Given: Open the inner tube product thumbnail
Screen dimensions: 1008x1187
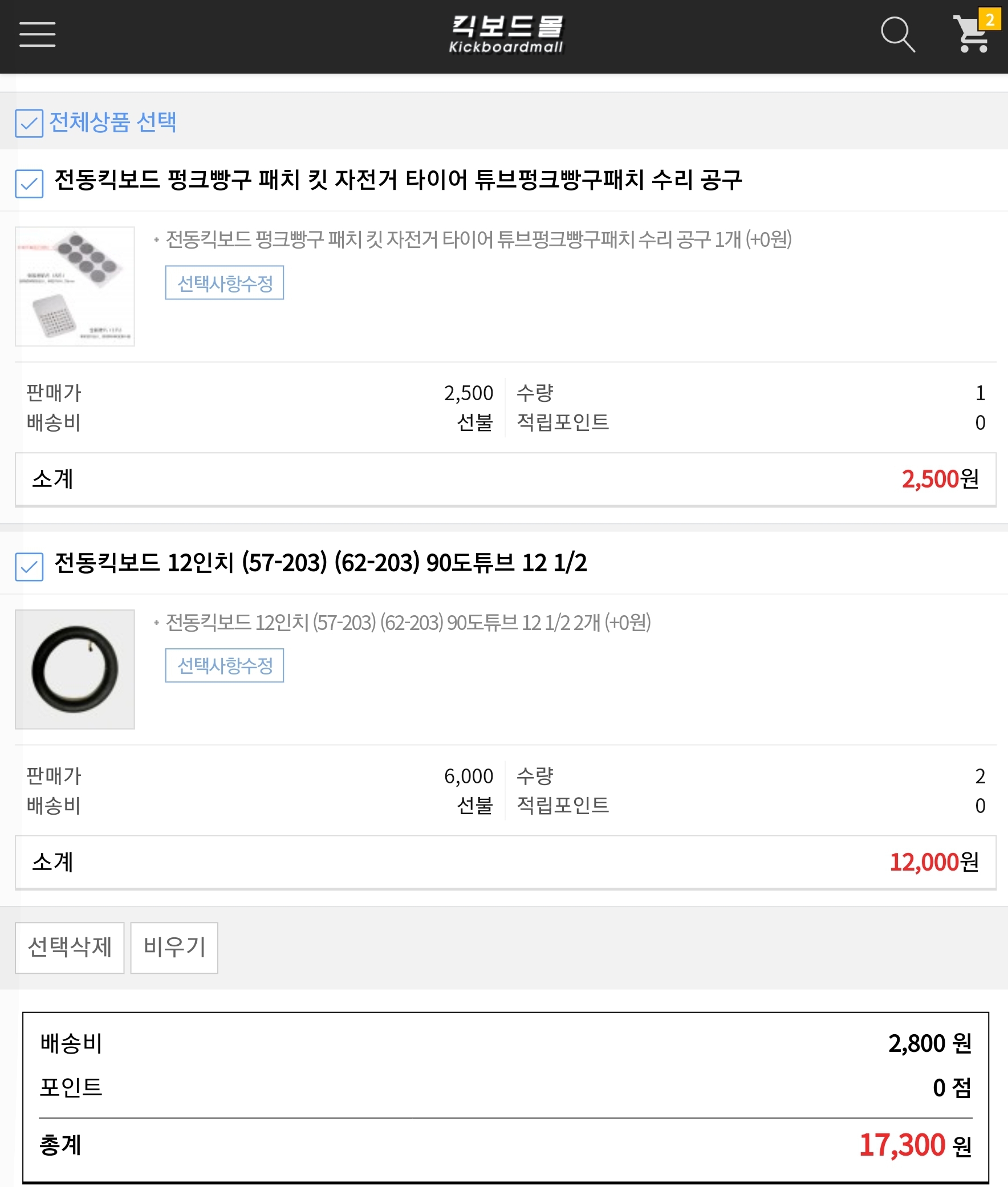Looking at the screenshot, I should coord(75,669).
